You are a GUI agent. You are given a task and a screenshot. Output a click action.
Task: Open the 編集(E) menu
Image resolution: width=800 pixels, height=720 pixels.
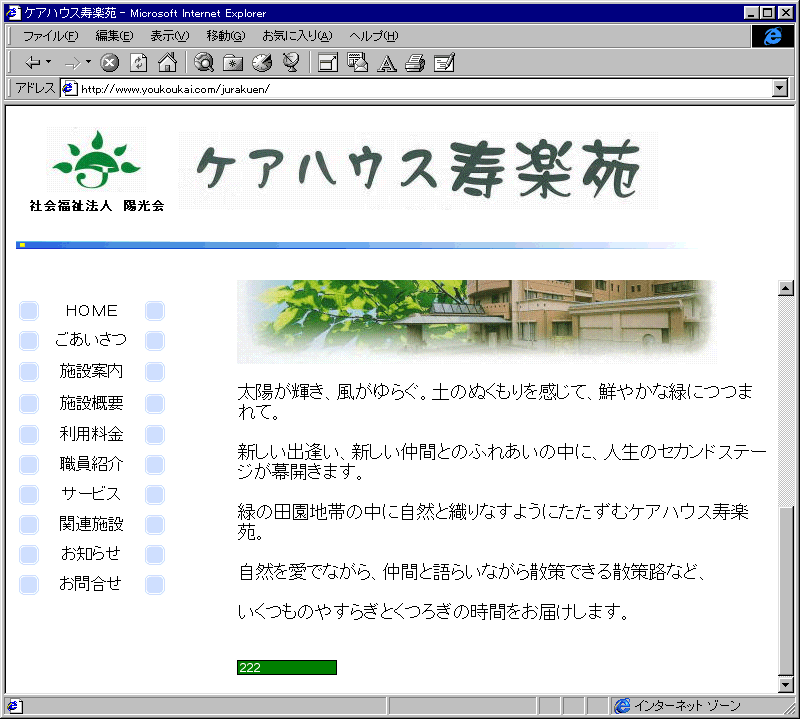click(114, 36)
